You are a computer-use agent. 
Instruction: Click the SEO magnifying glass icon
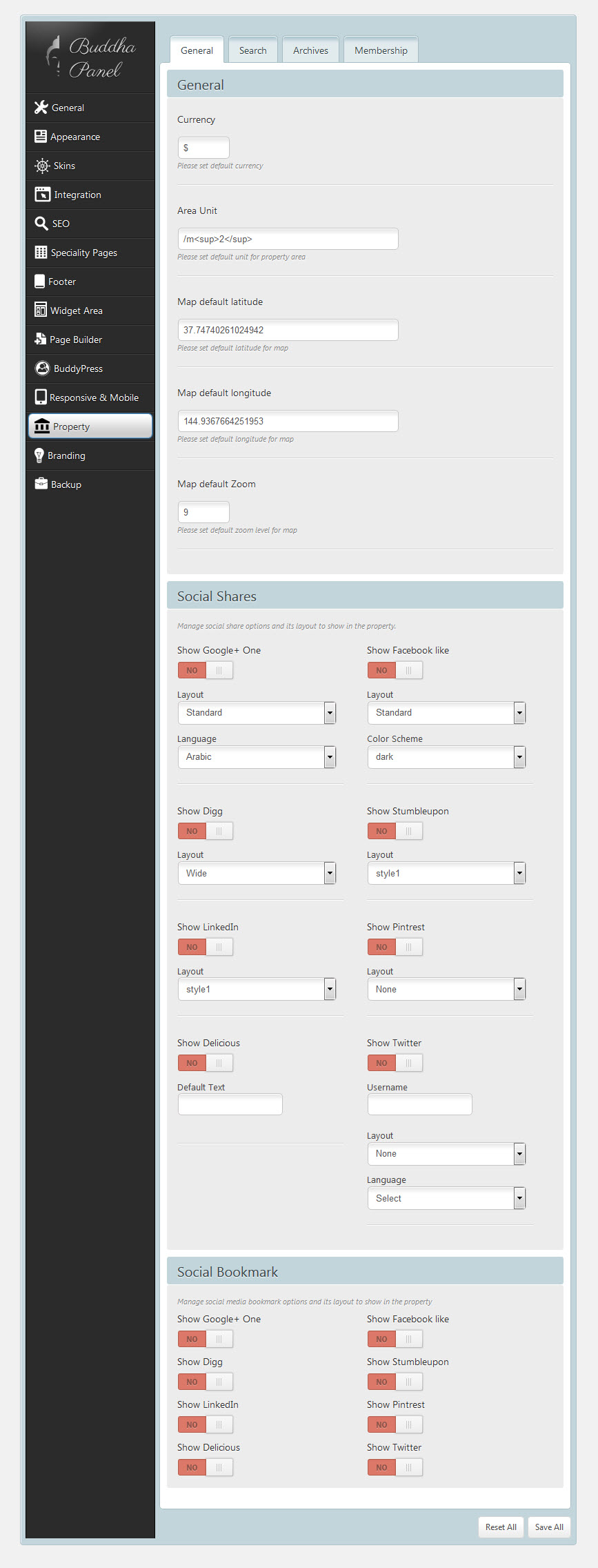coord(41,224)
